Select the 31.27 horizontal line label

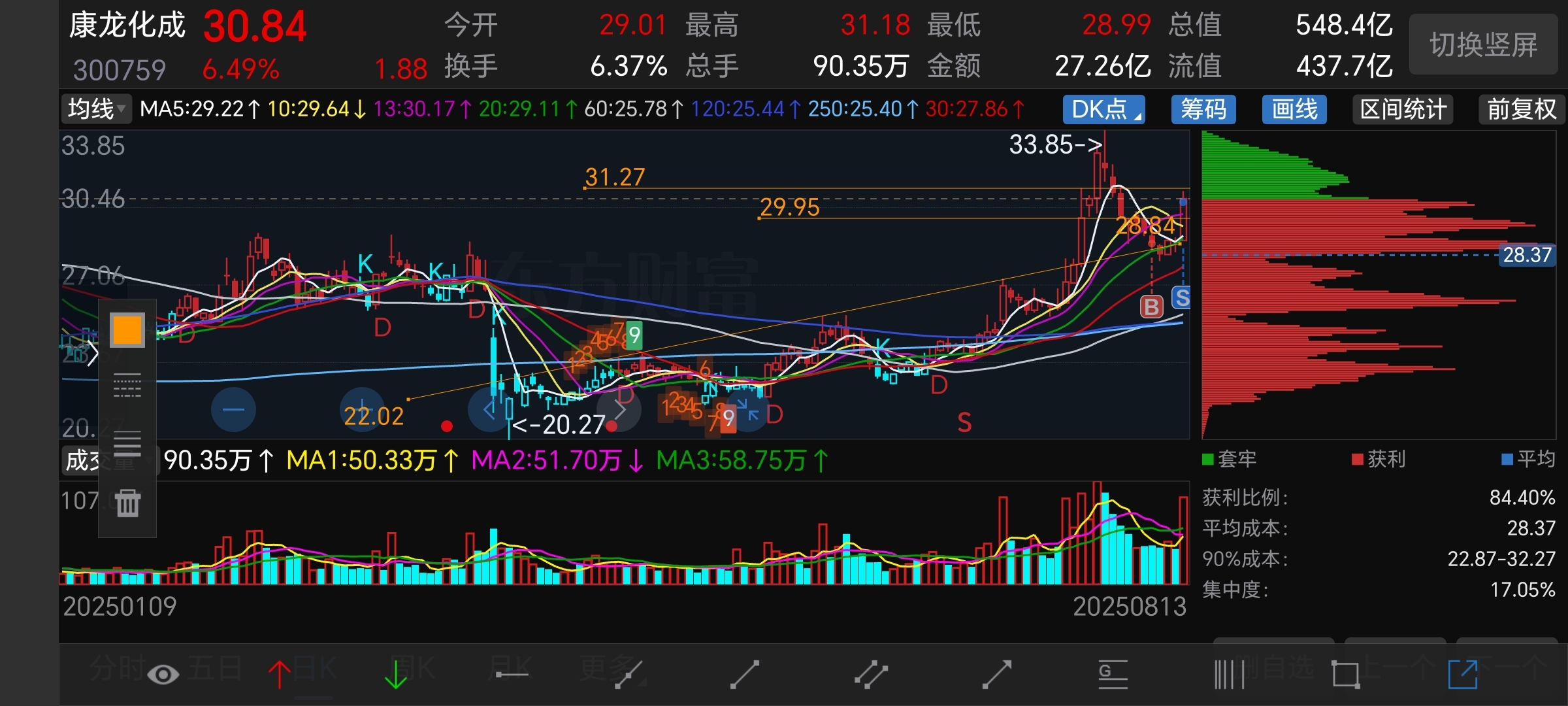pos(615,177)
